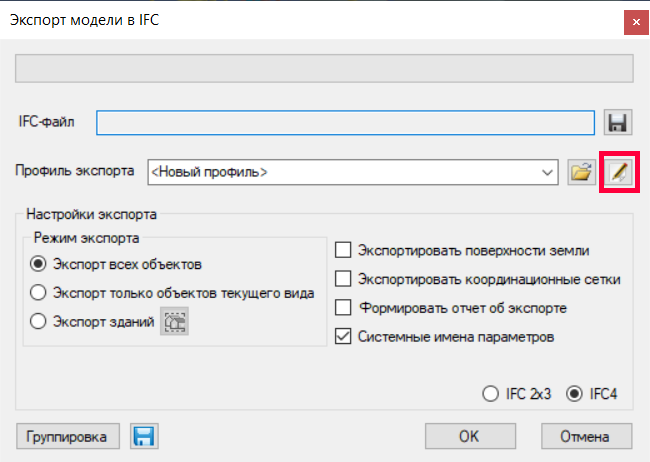Select Экспорт всех объектов radio button
The image size is (650, 462).
point(39,265)
